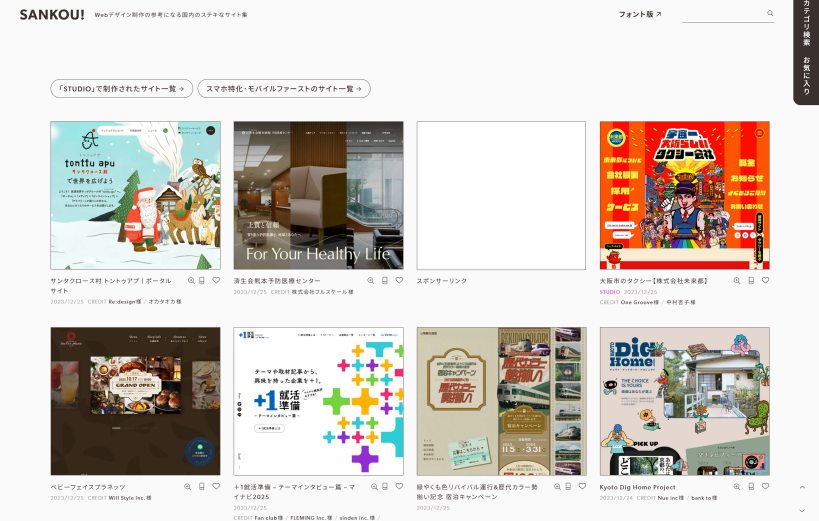
Task: Click the search magnifier icon in header
Action: [x=770, y=14]
